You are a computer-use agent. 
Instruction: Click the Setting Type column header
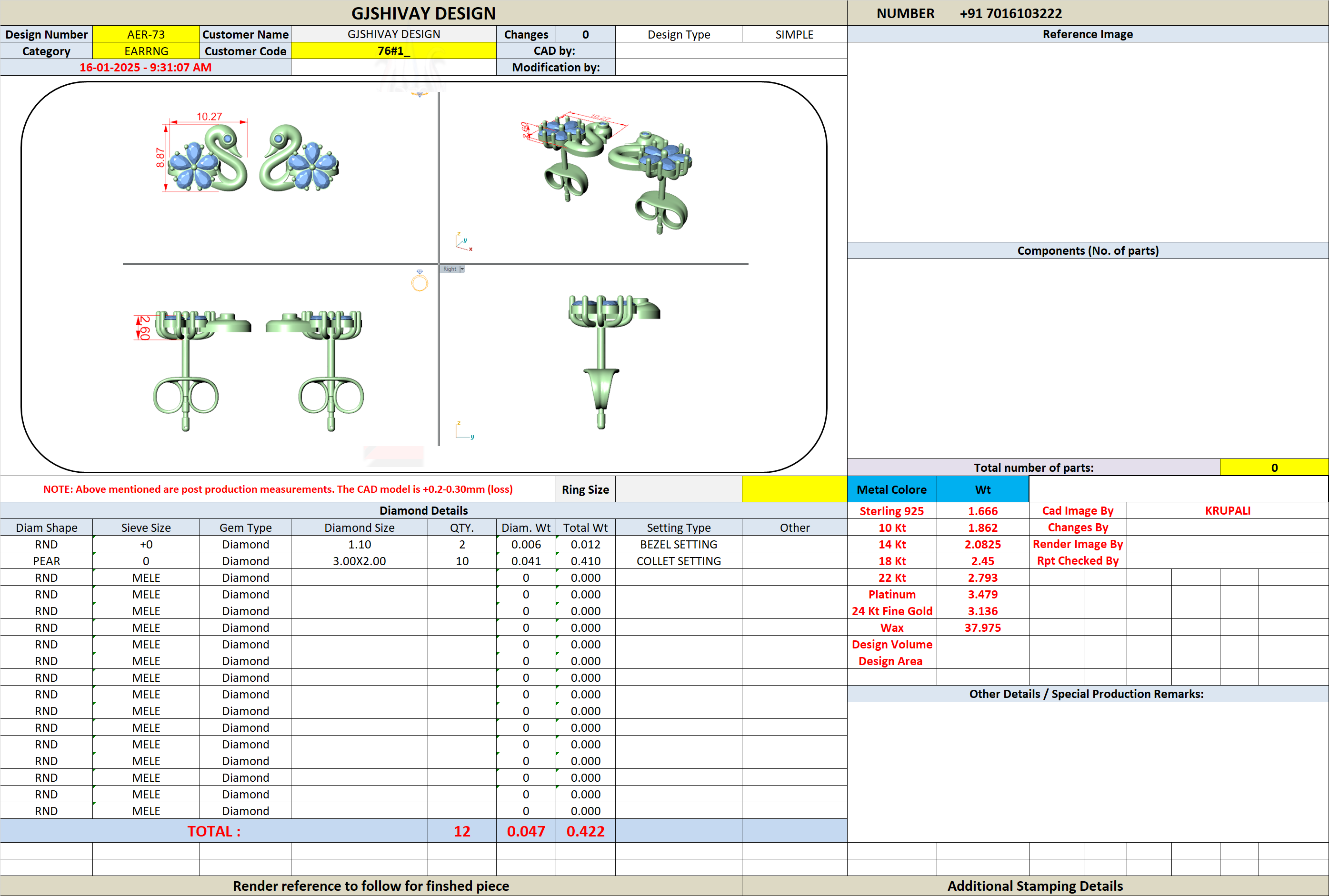[x=679, y=528]
